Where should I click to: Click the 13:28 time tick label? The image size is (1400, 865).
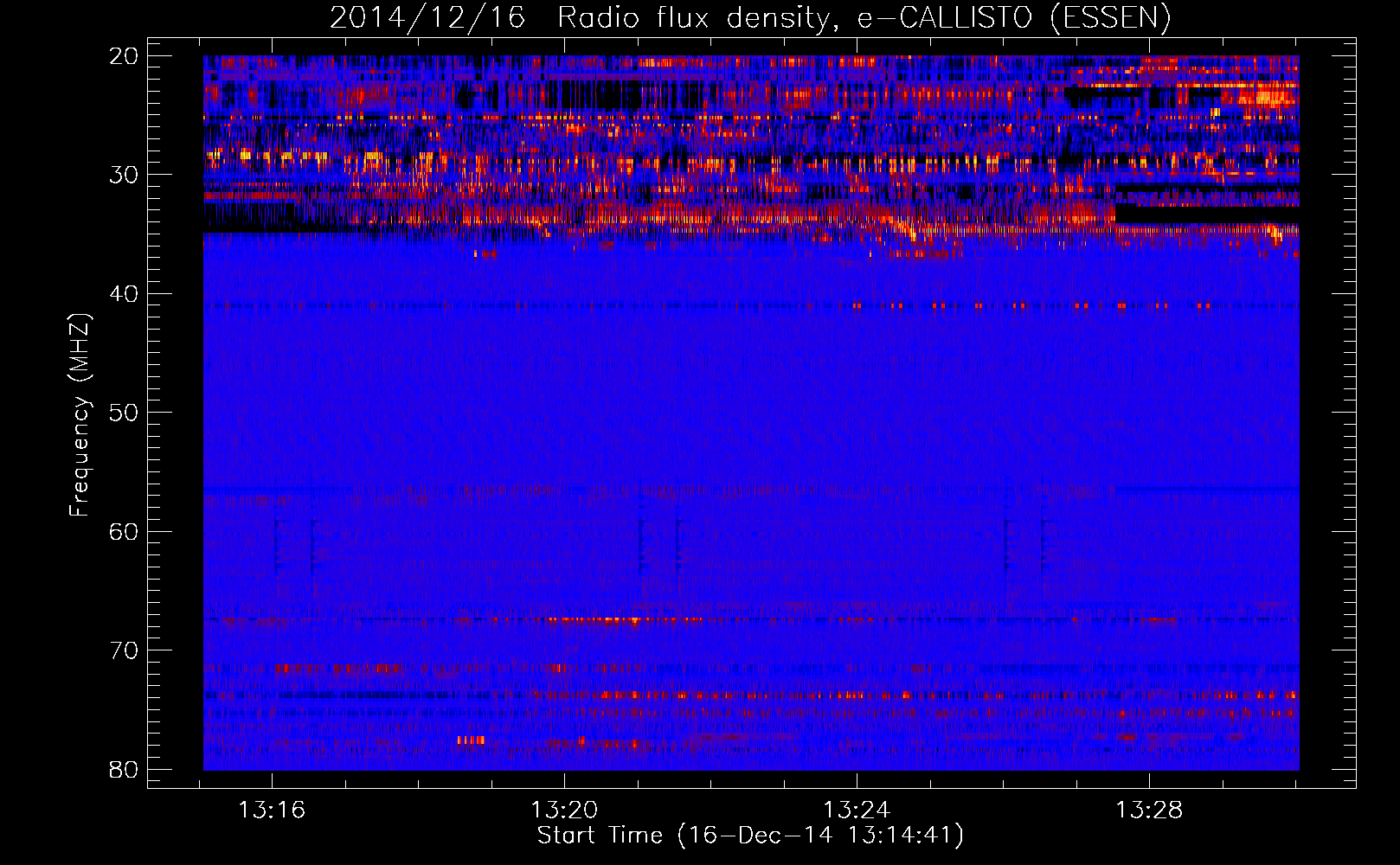pos(1149,811)
